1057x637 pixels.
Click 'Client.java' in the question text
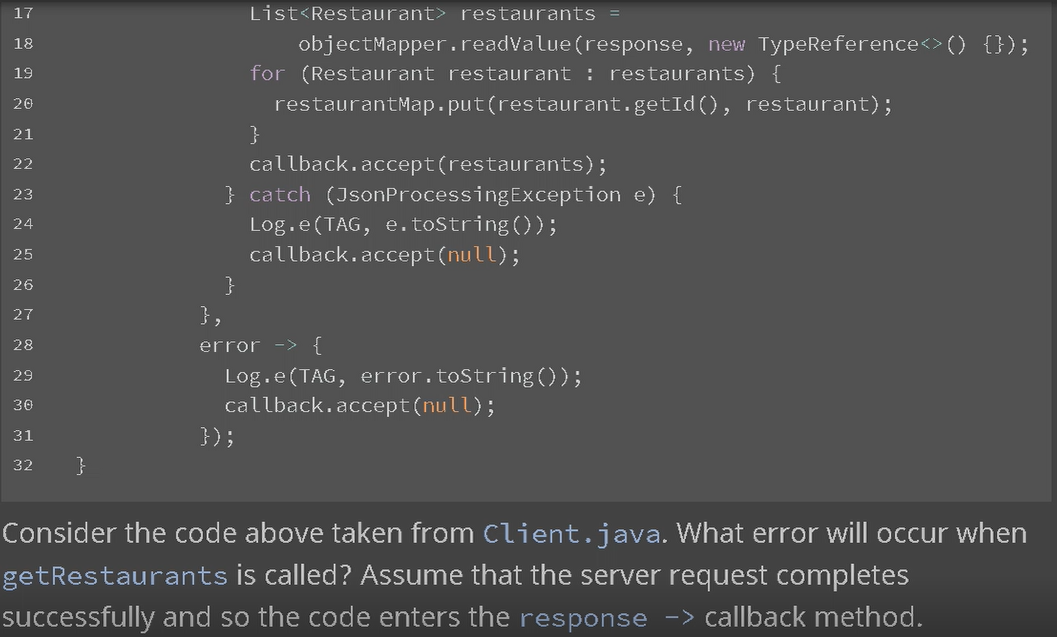pyautogui.click(x=572, y=534)
